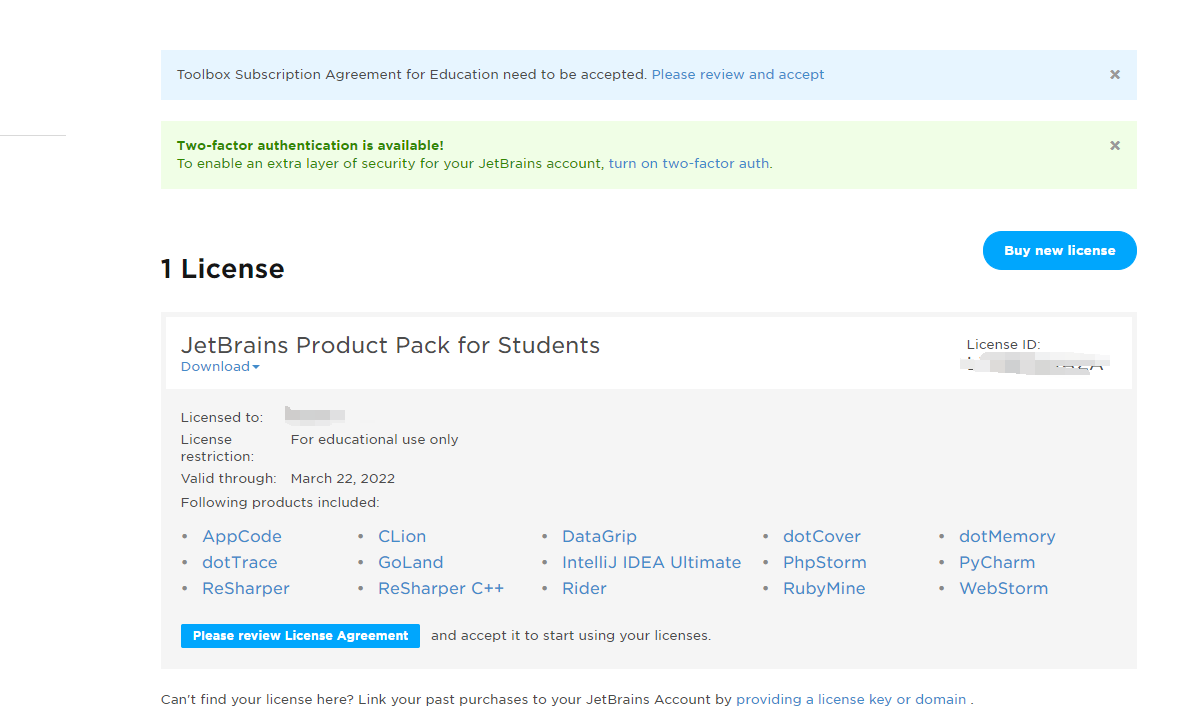Open the Rider product link

coord(584,589)
